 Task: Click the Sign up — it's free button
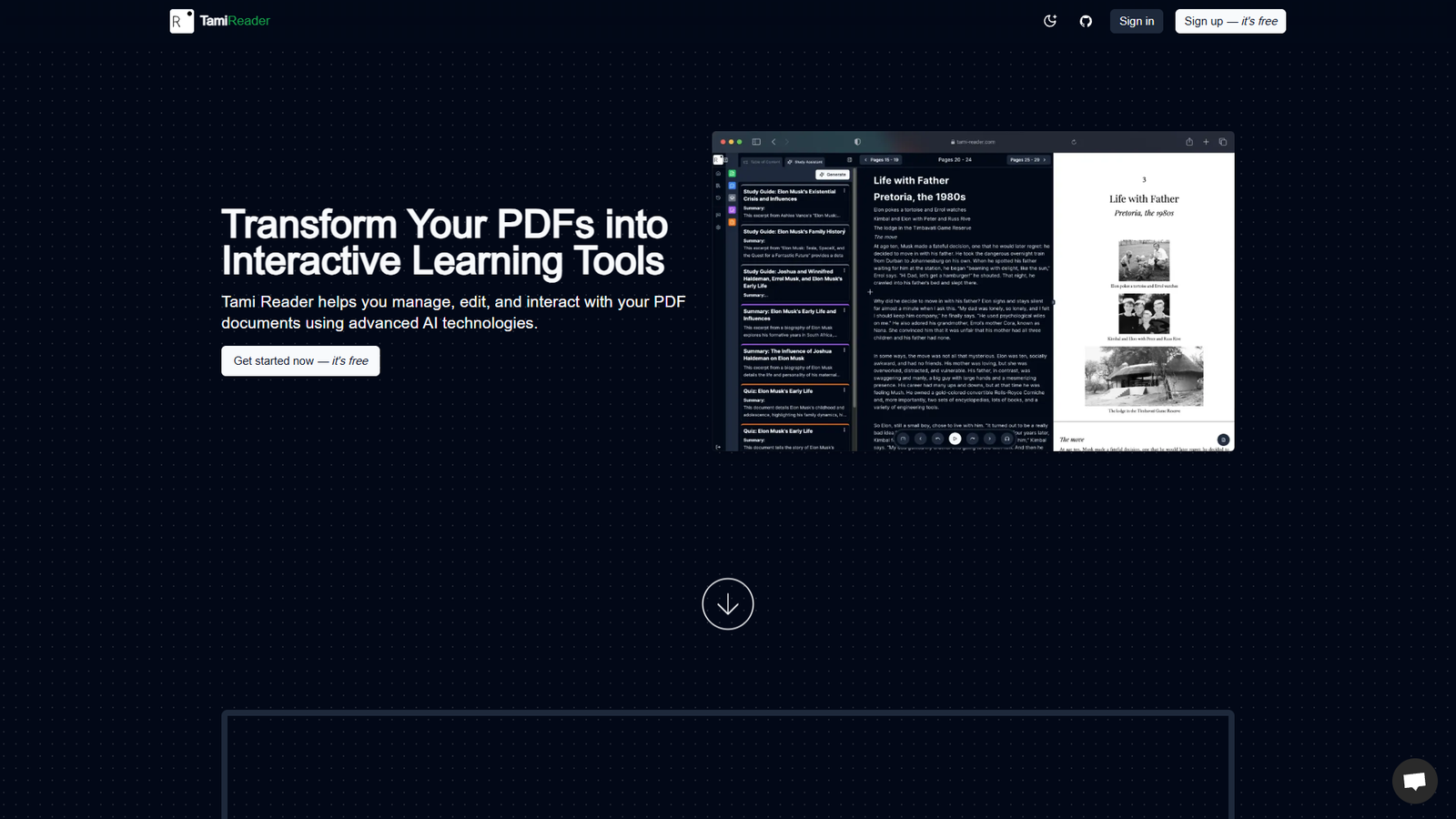(1230, 21)
